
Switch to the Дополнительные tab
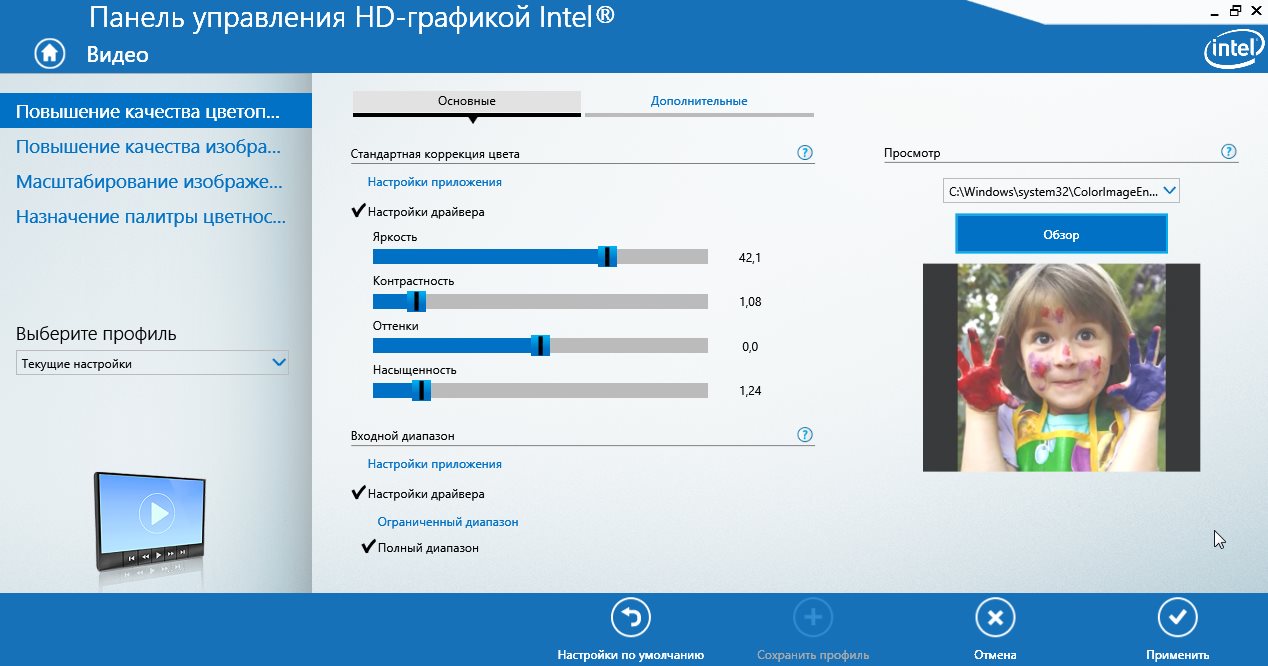tap(699, 103)
